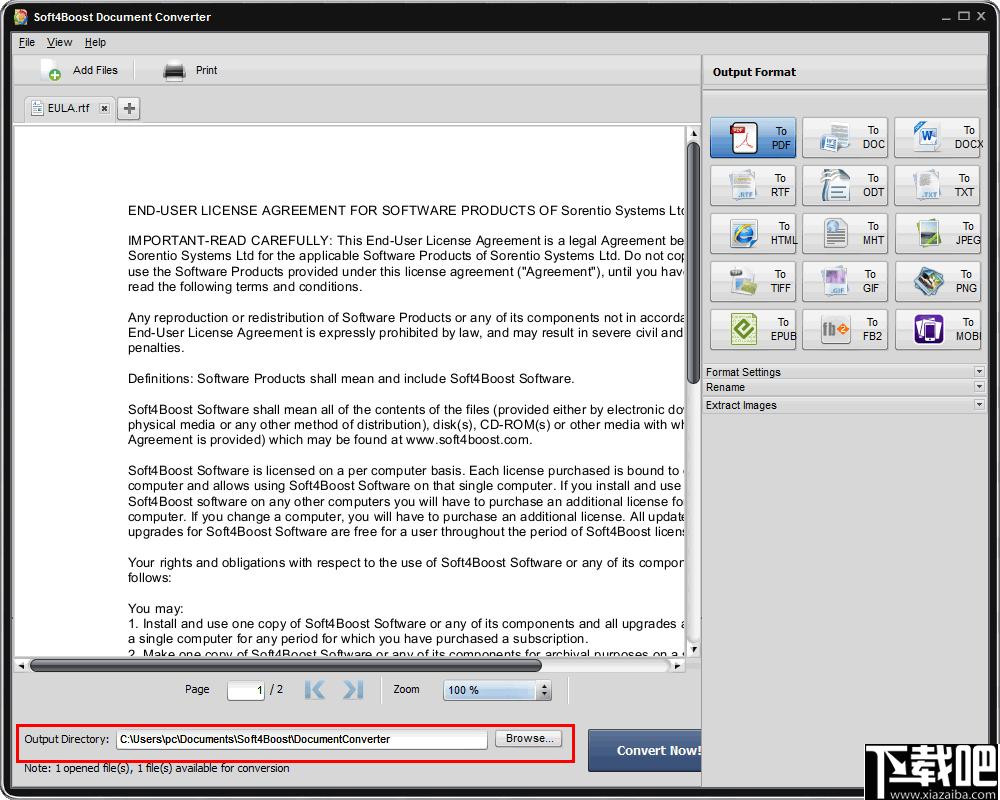Open the File menu
Image resolution: width=1000 pixels, height=800 pixels.
(x=27, y=42)
